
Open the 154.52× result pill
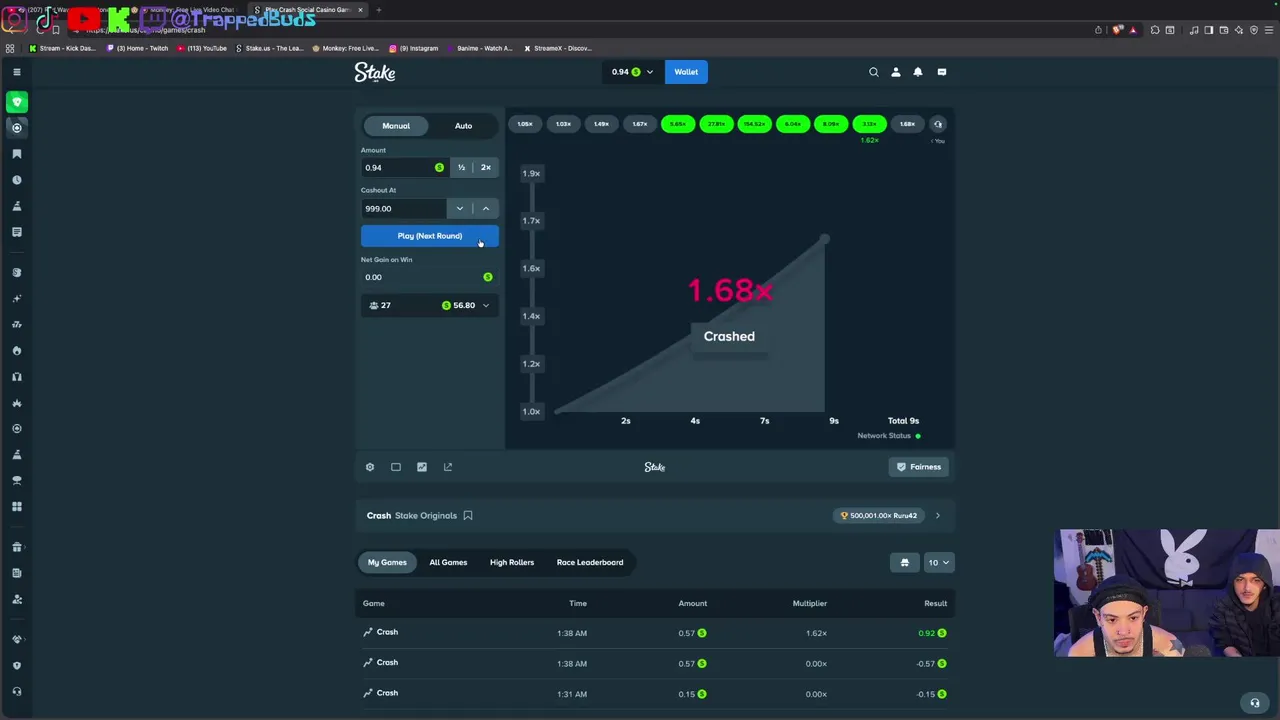[754, 124]
